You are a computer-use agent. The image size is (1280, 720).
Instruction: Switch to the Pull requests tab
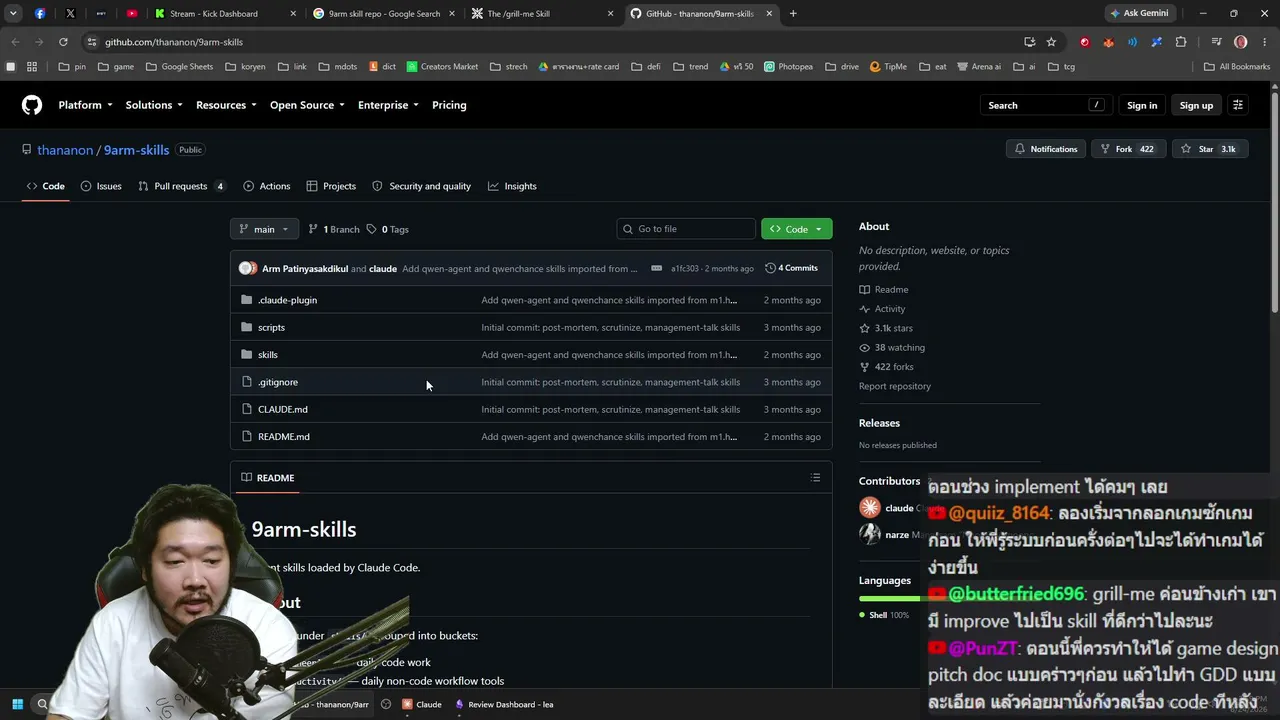click(181, 186)
